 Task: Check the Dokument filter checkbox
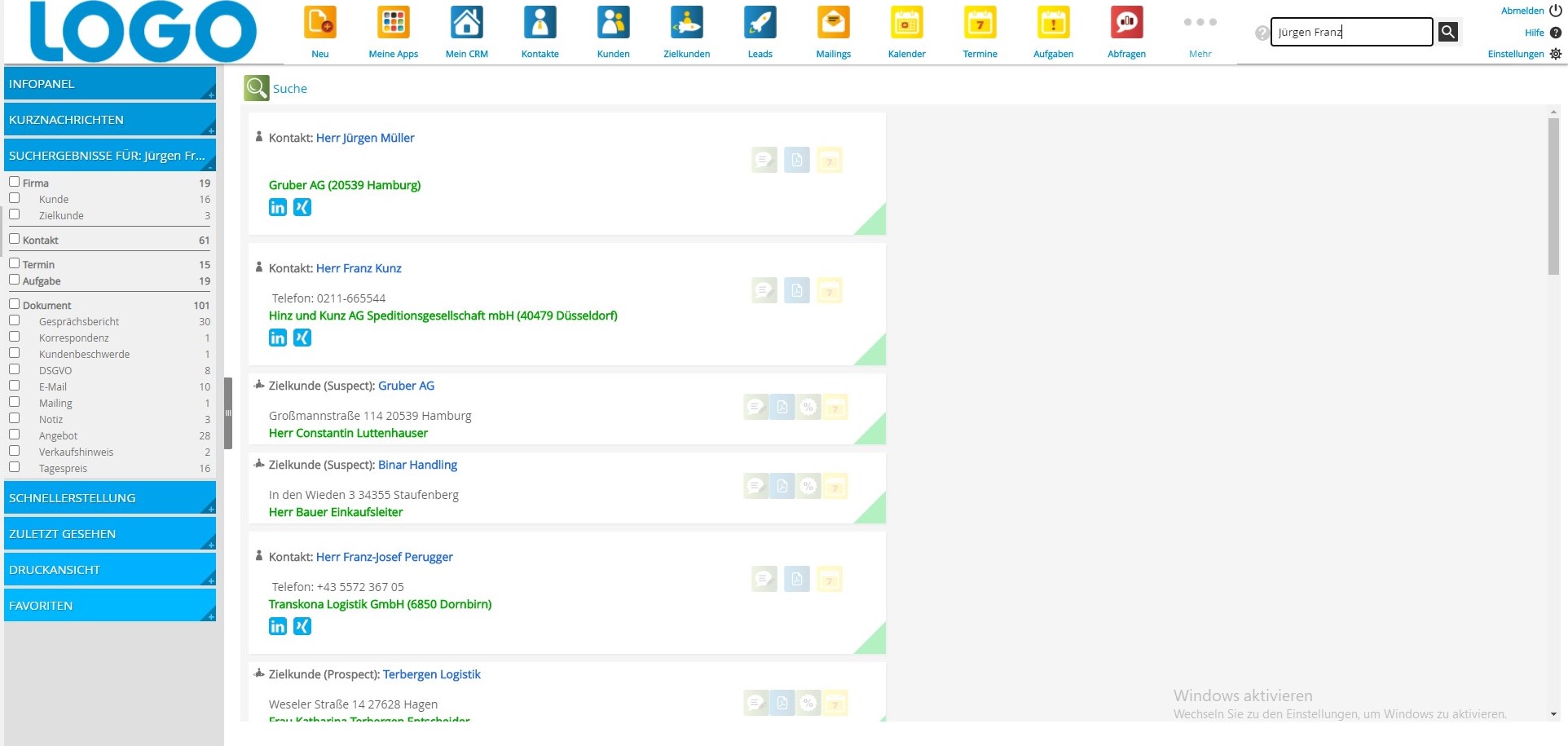[14, 304]
